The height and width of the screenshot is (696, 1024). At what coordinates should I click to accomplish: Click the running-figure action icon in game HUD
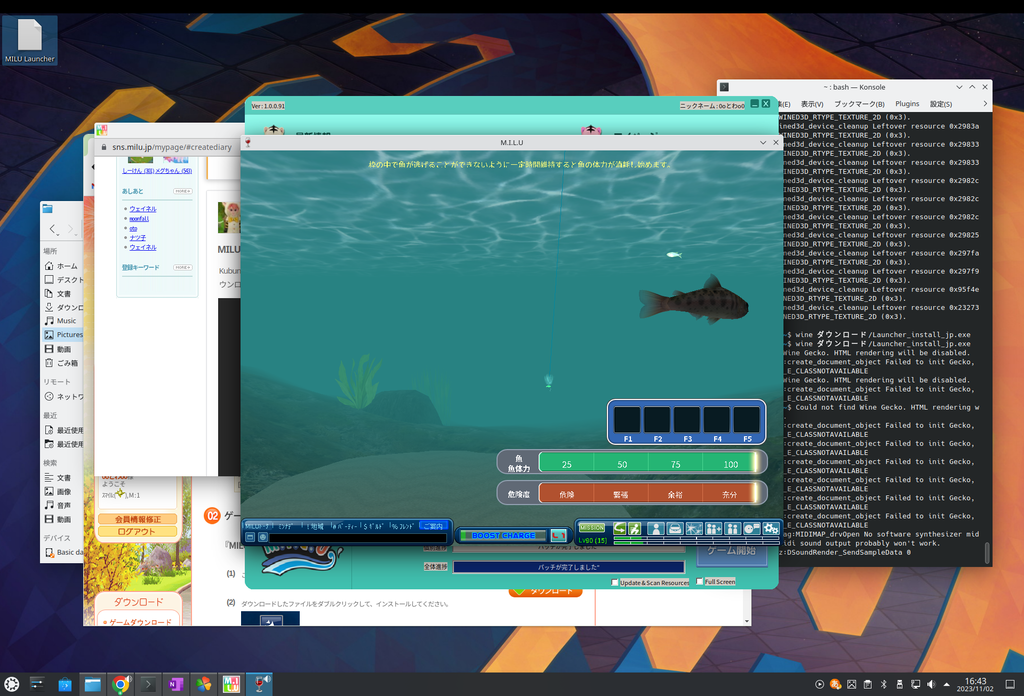coord(634,528)
